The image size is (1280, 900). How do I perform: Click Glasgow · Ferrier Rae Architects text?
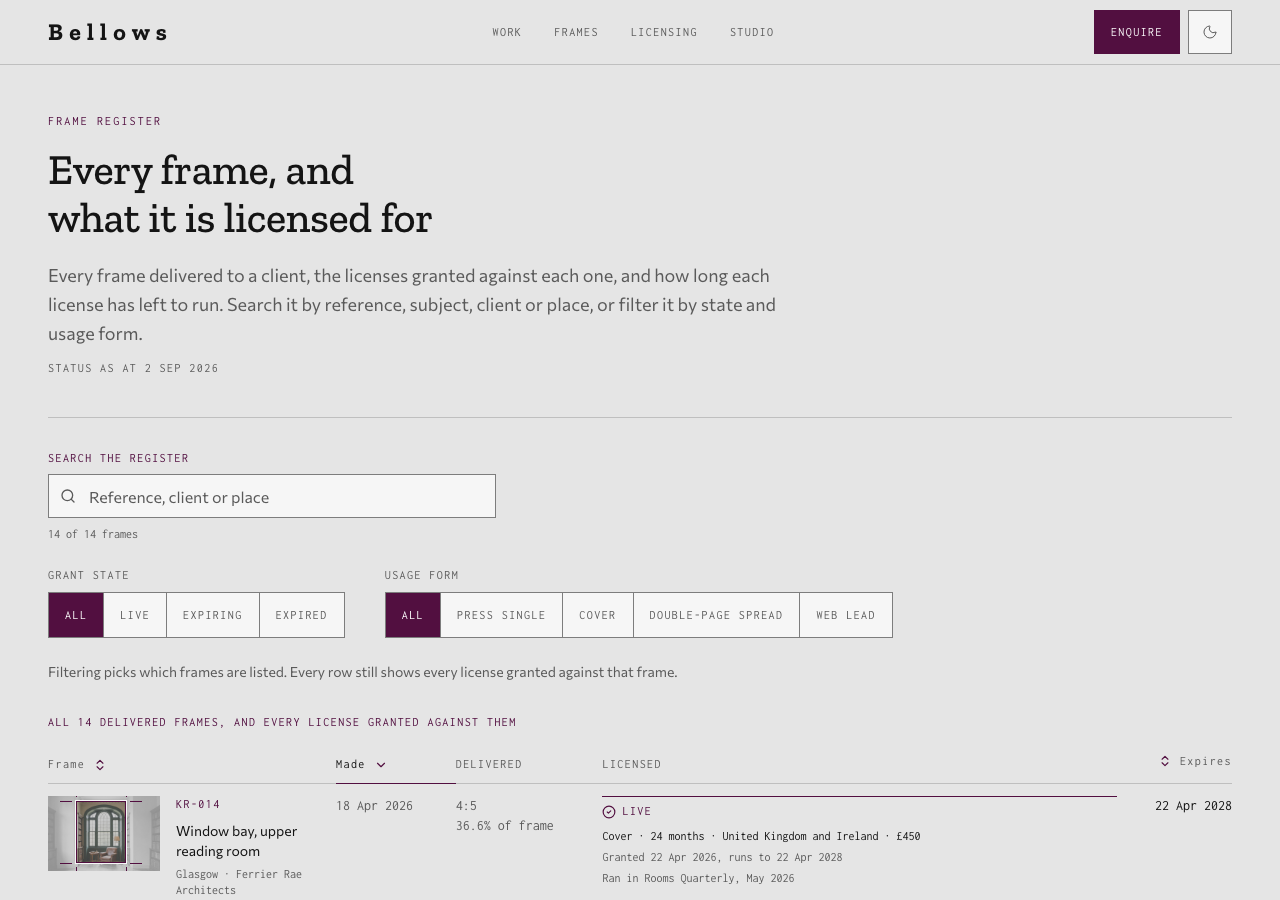[239, 882]
